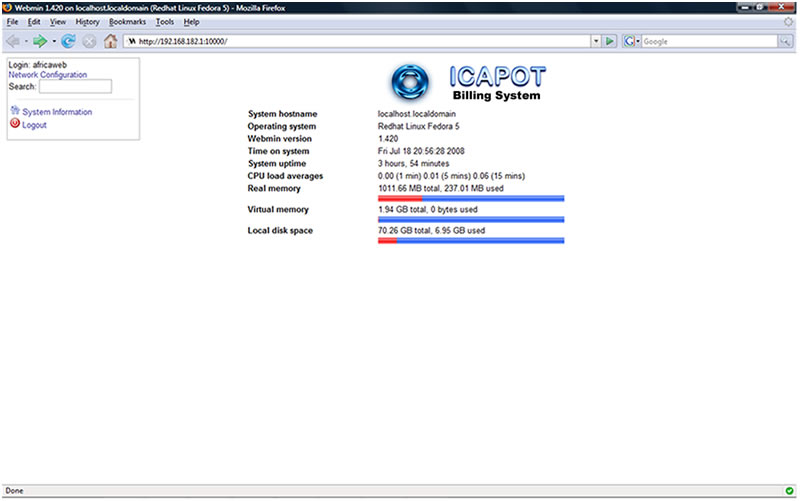The width and height of the screenshot is (800, 501).
Task: Click the Firefox icon in title bar
Action: coord(7,7)
